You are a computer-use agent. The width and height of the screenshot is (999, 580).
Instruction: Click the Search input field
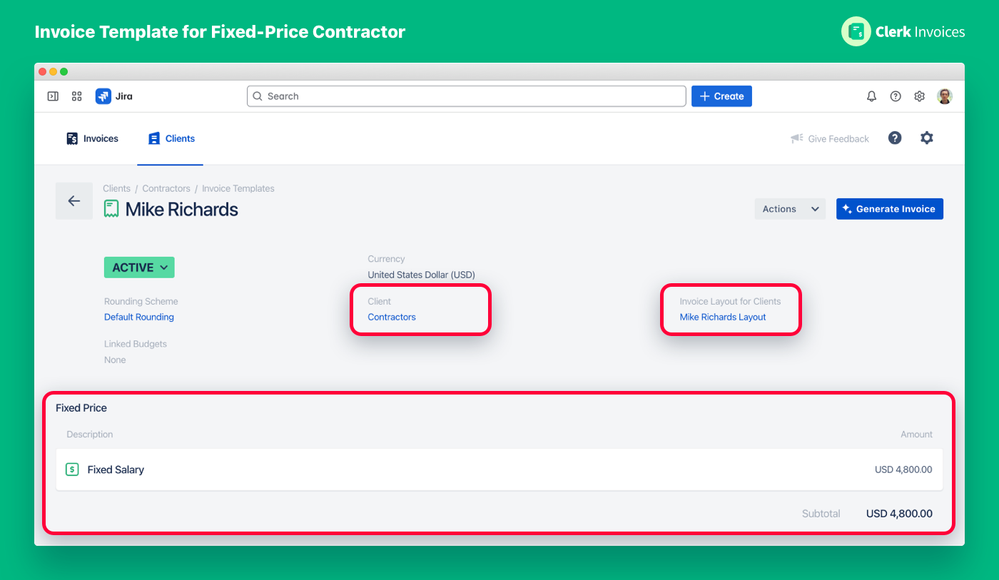pyautogui.click(x=466, y=96)
